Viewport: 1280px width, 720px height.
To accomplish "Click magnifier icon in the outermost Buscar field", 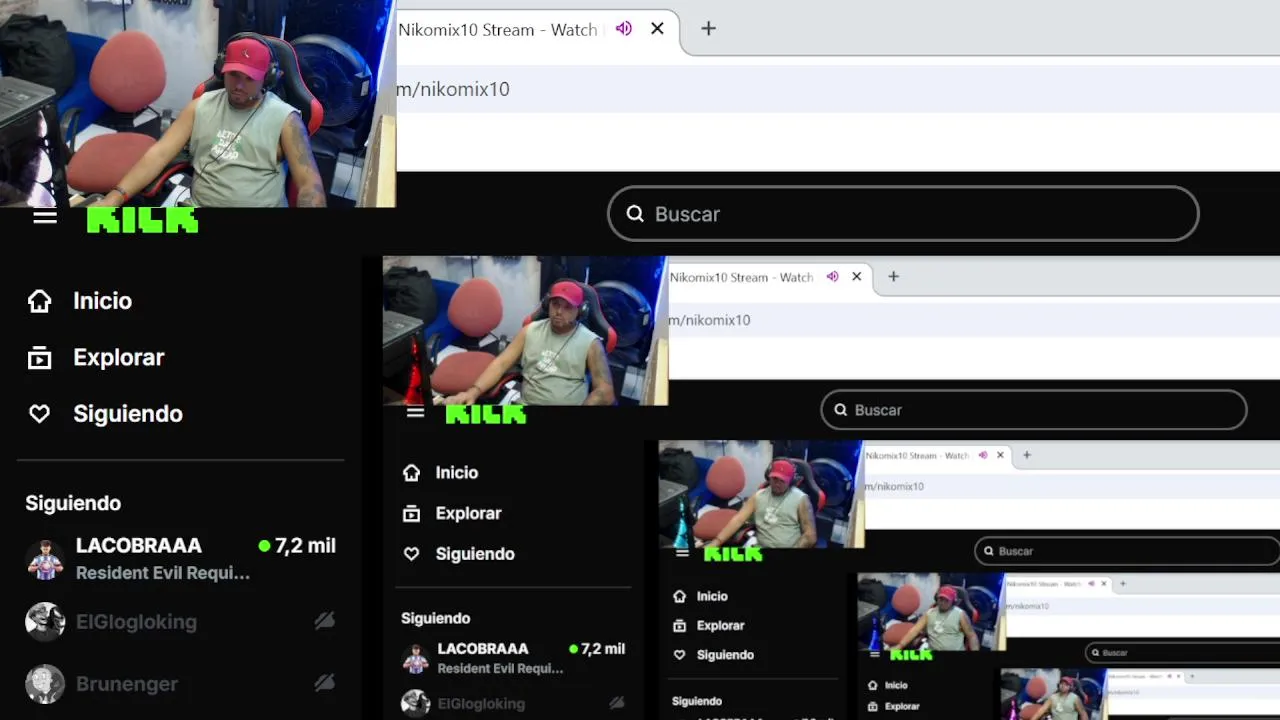I will click(635, 213).
